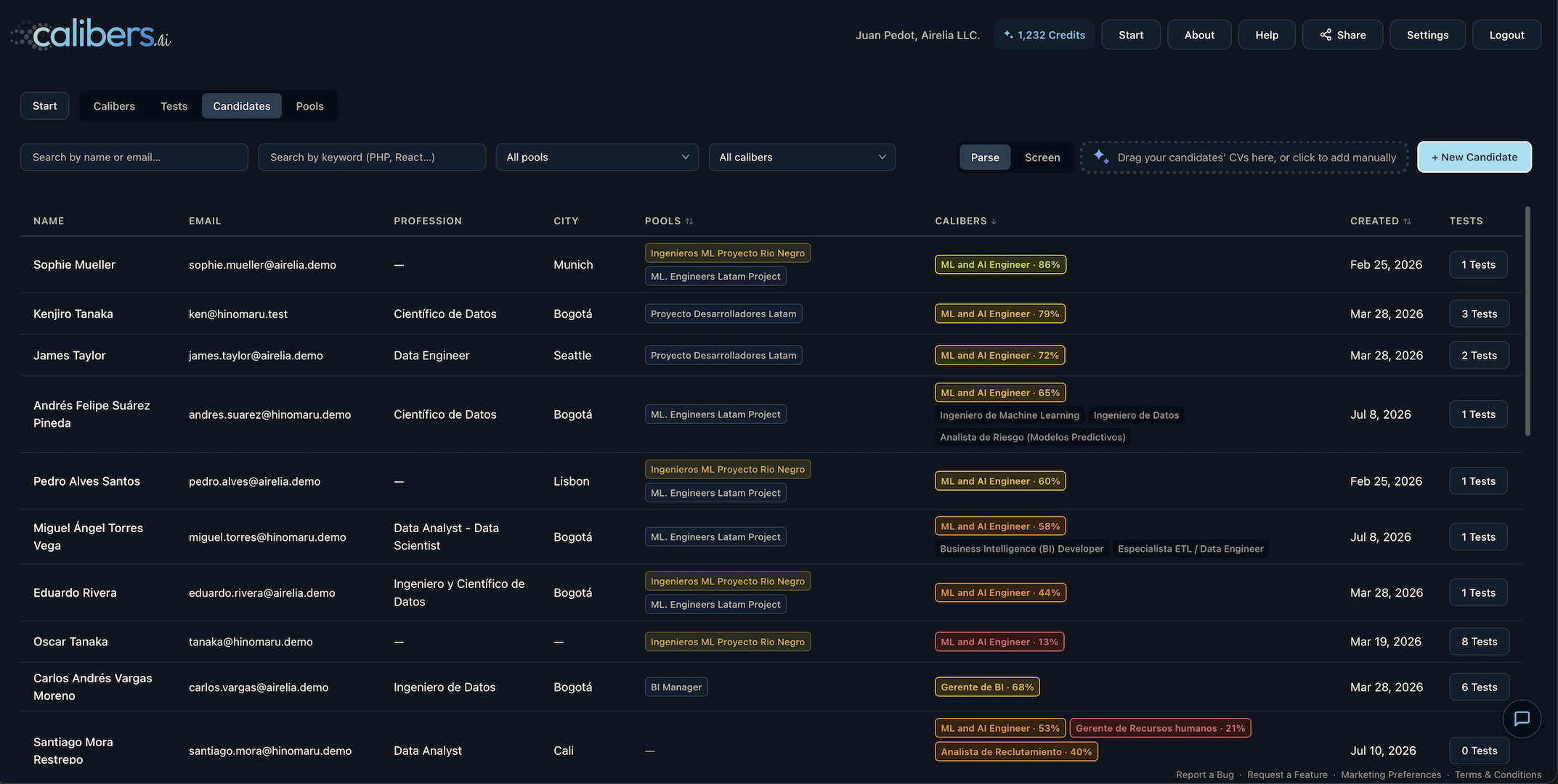The image size is (1558, 784).
Task: Expand the All calibers dropdown
Action: 802,158
